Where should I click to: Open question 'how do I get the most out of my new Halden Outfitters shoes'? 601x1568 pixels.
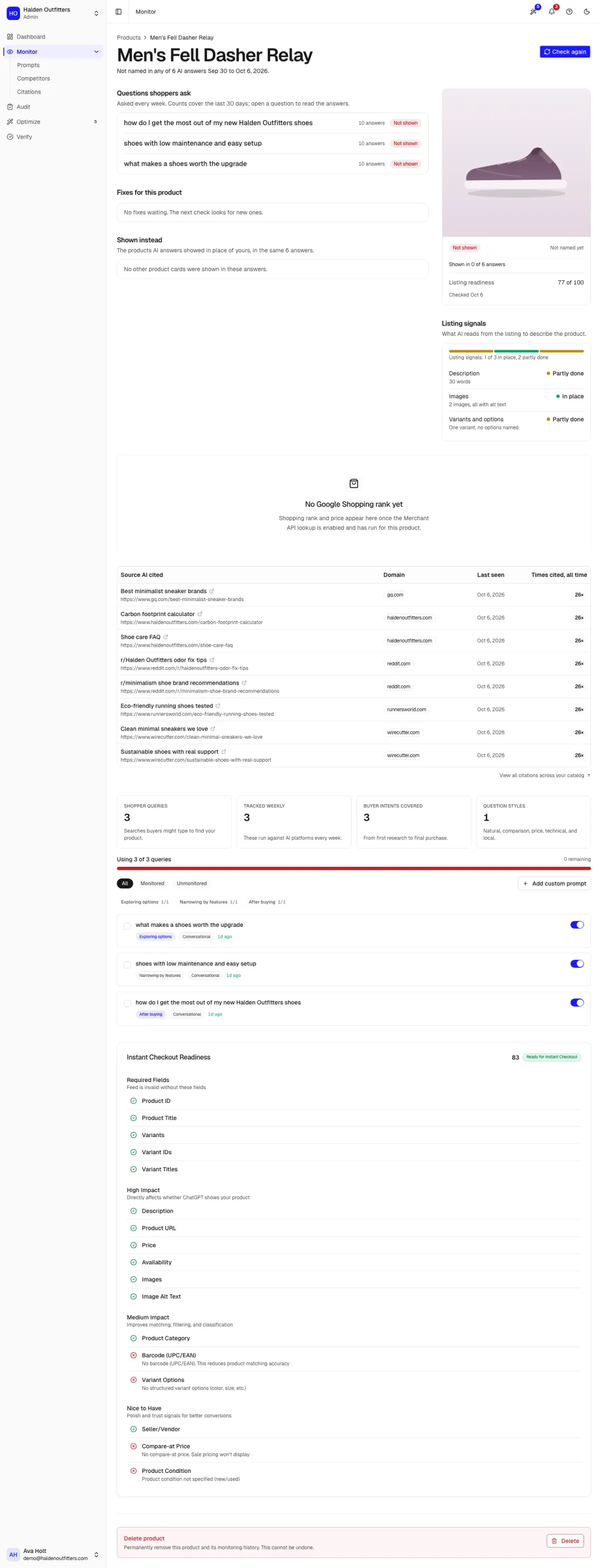(x=272, y=123)
